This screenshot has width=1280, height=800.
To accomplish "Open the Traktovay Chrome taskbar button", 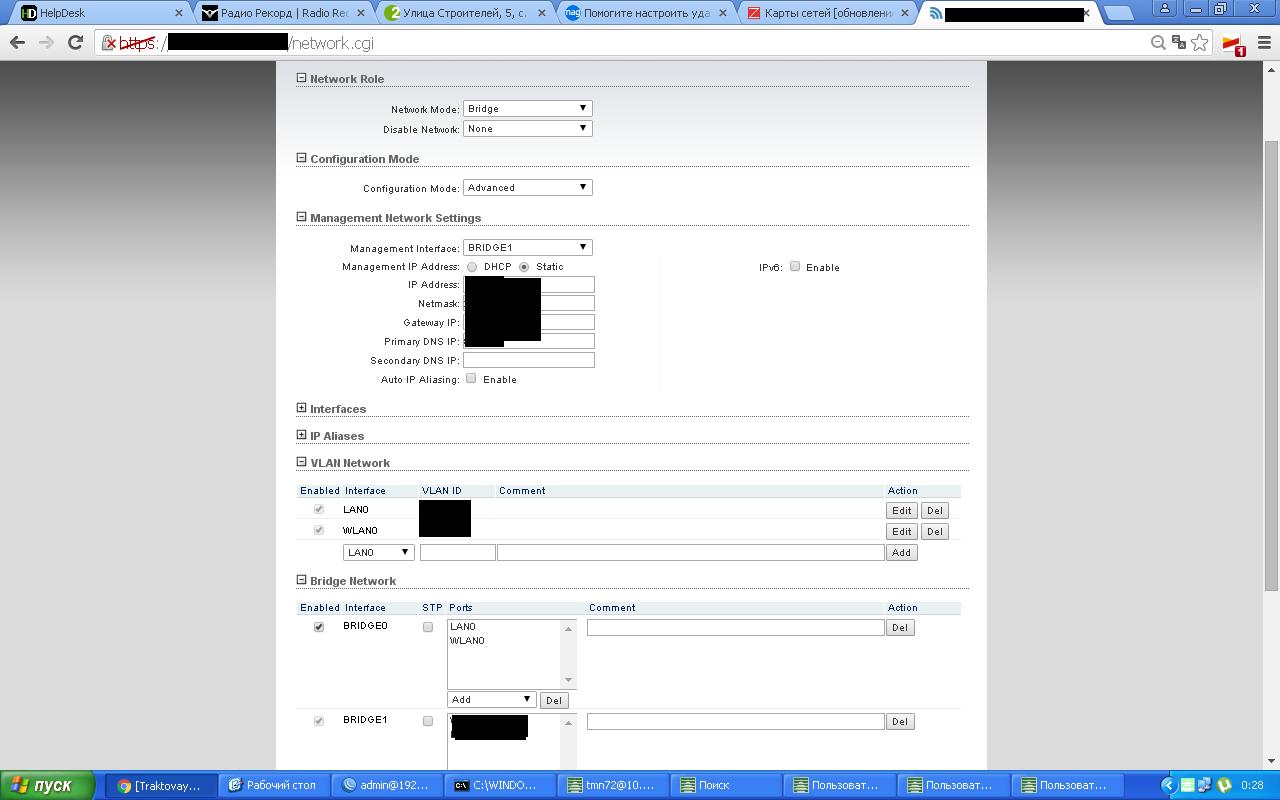I will point(161,785).
